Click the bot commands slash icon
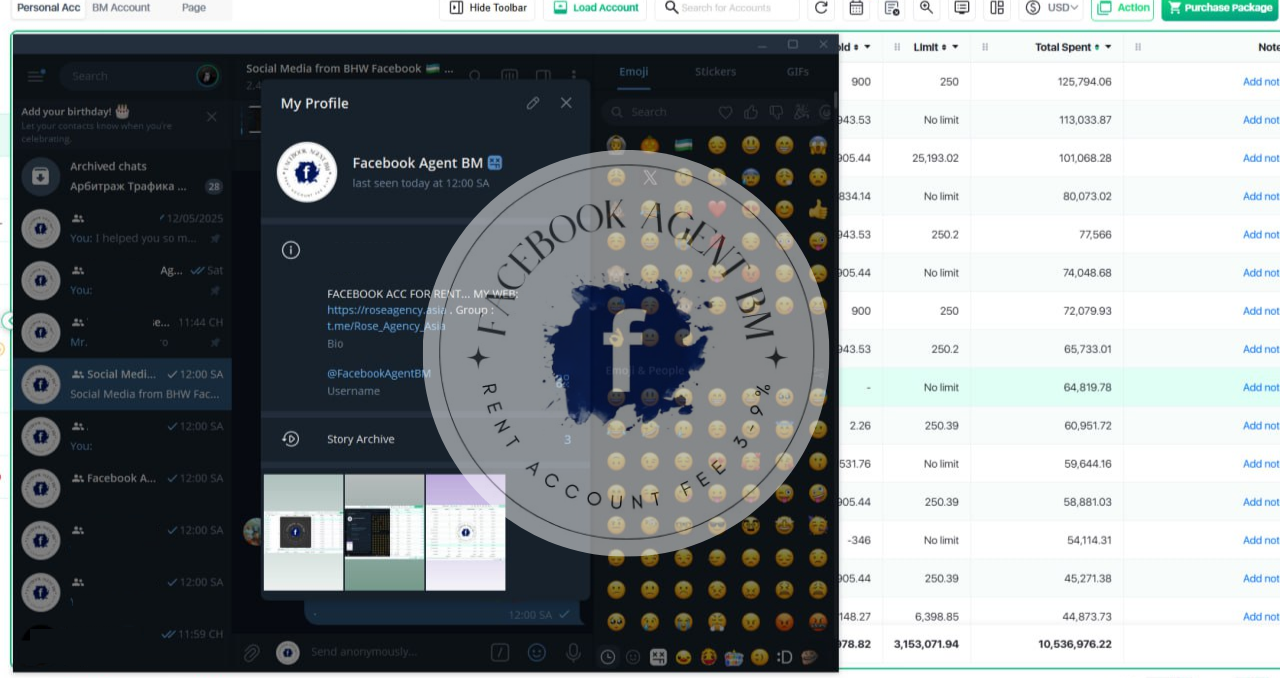 pyautogui.click(x=500, y=652)
